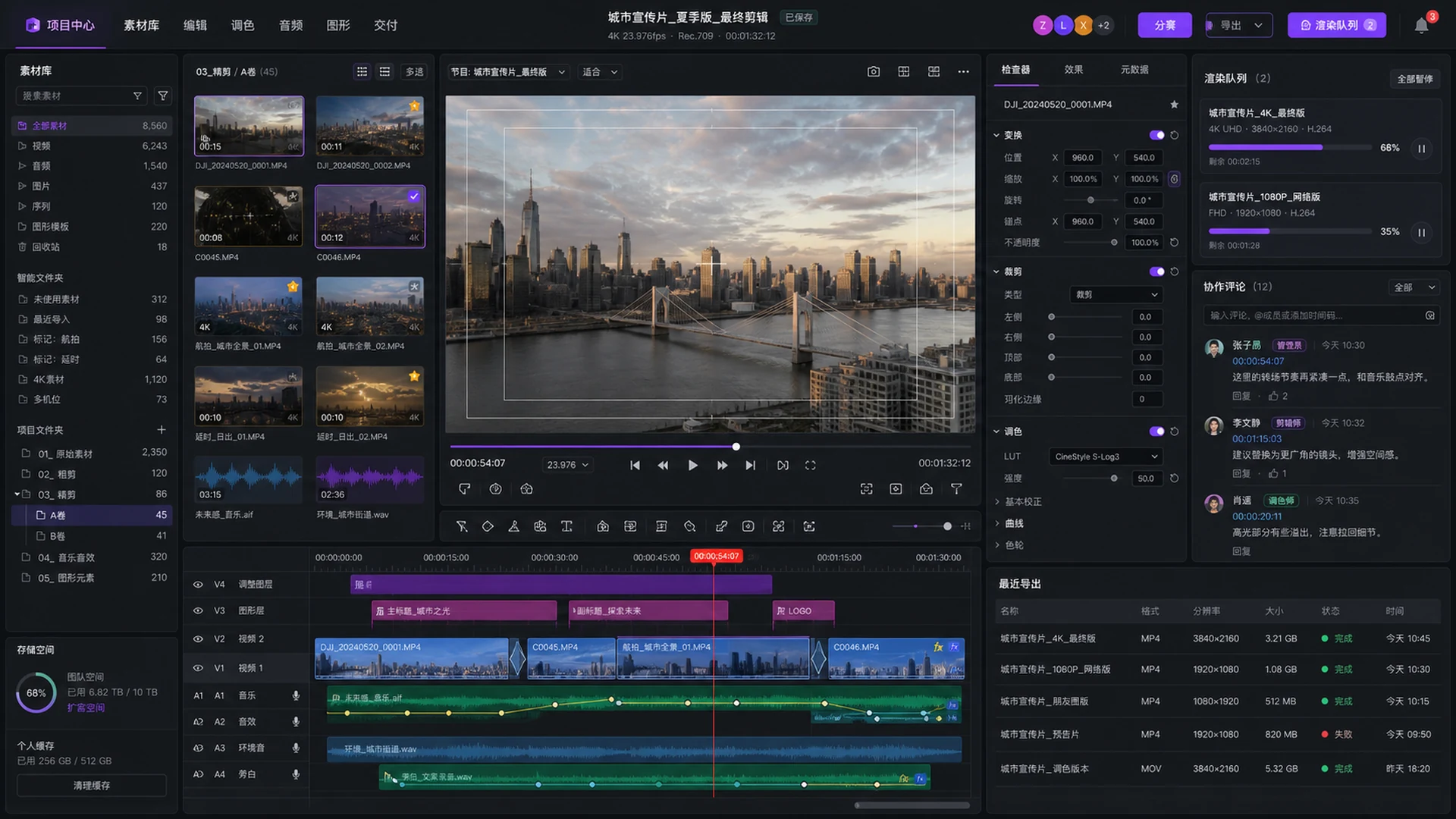Pause the 城市宣传片_1080P_网络版 render
The height and width of the screenshot is (819, 1456).
coord(1422,233)
